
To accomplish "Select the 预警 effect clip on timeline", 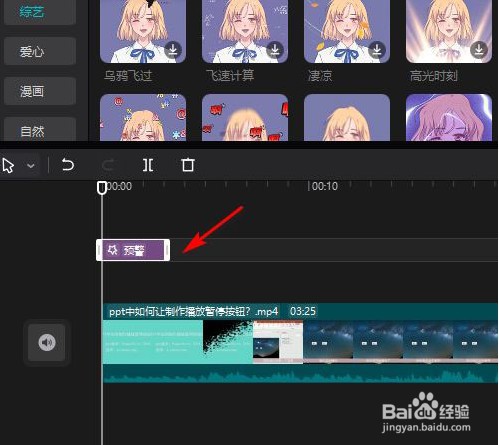I will pos(133,250).
